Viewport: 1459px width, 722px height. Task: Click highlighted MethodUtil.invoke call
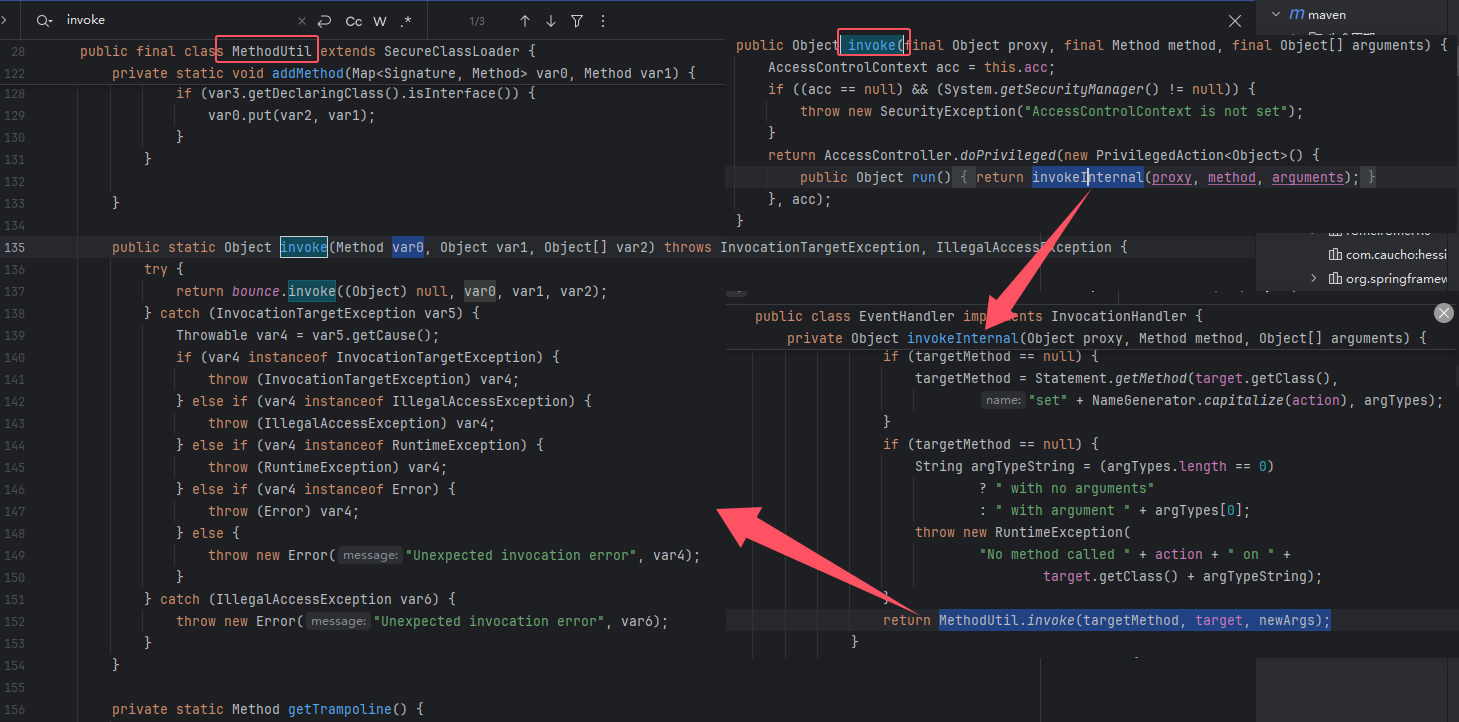(1135, 620)
